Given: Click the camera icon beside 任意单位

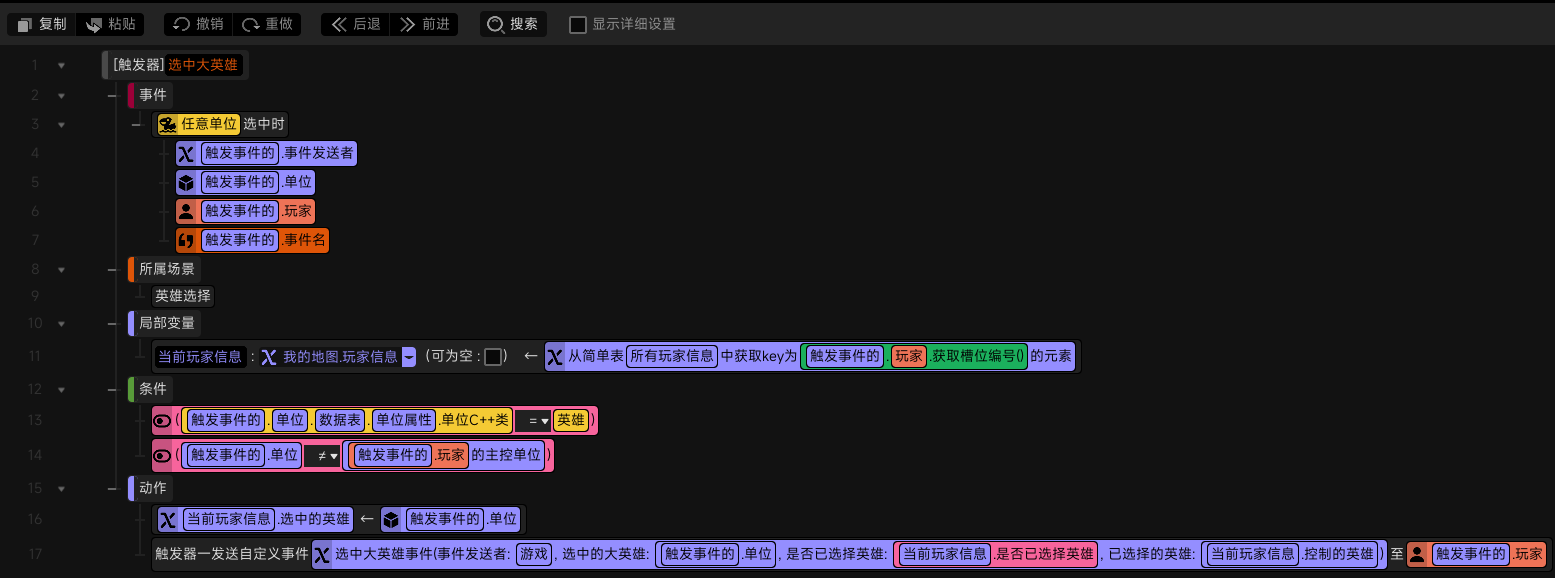Looking at the screenshot, I should (x=167, y=125).
